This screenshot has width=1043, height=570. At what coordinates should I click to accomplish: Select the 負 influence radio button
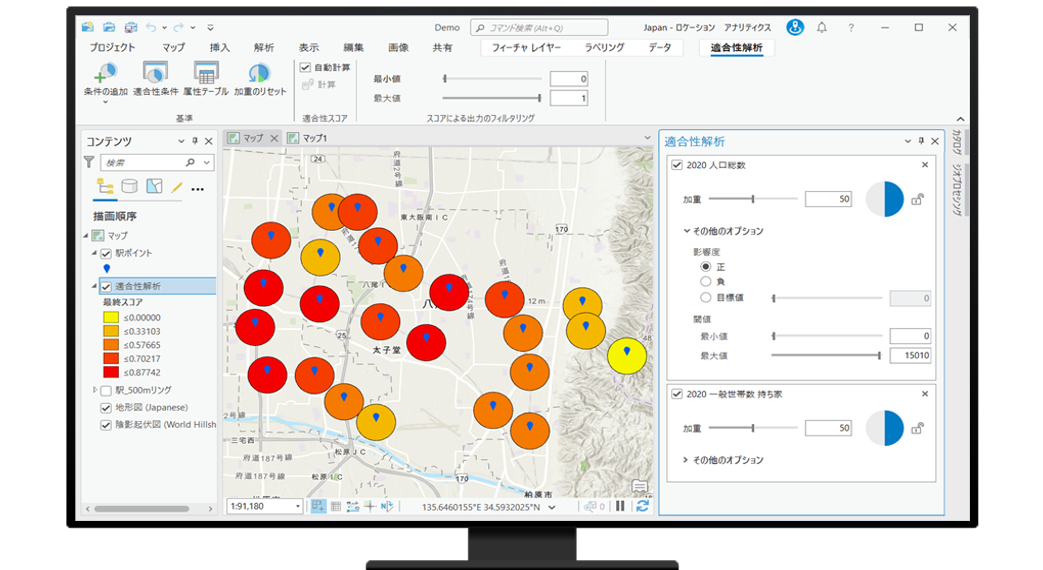click(x=705, y=282)
